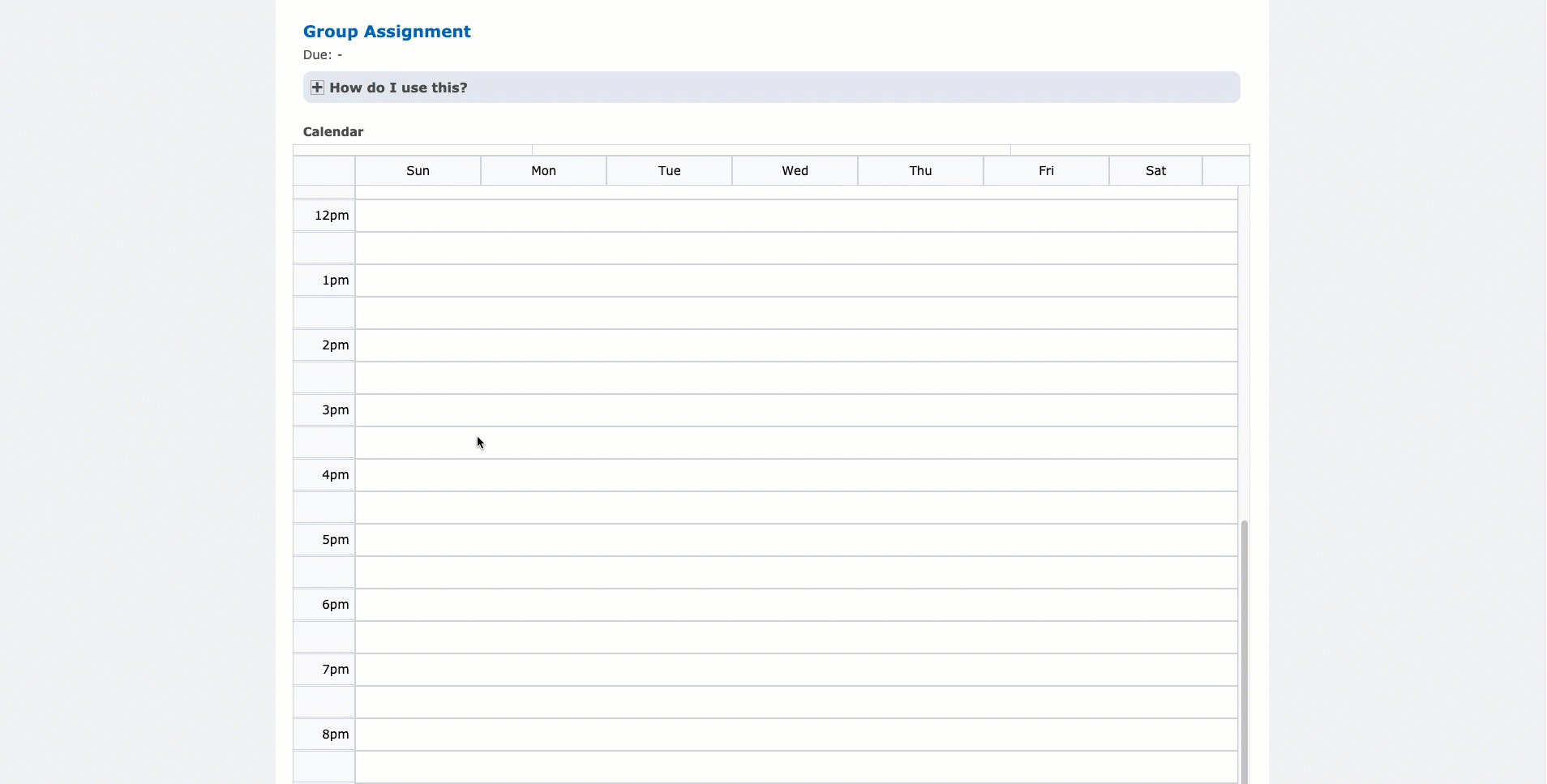This screenshot has height=784, width=1547.
Task: Expand the How do I use this? section
Action: pyautogui.click(x=398, y=88)
